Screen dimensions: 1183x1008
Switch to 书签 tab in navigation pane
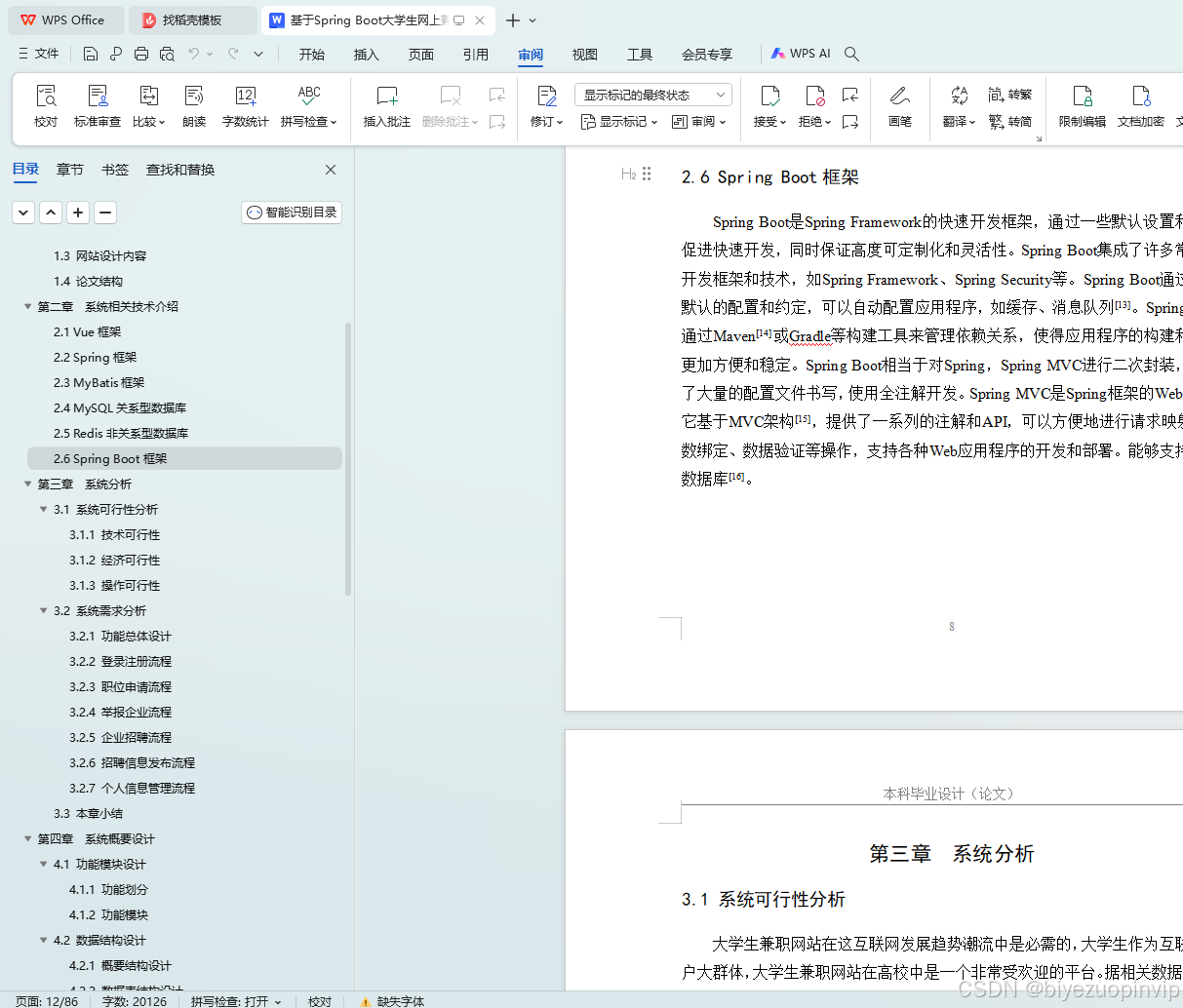coord(115,170)
